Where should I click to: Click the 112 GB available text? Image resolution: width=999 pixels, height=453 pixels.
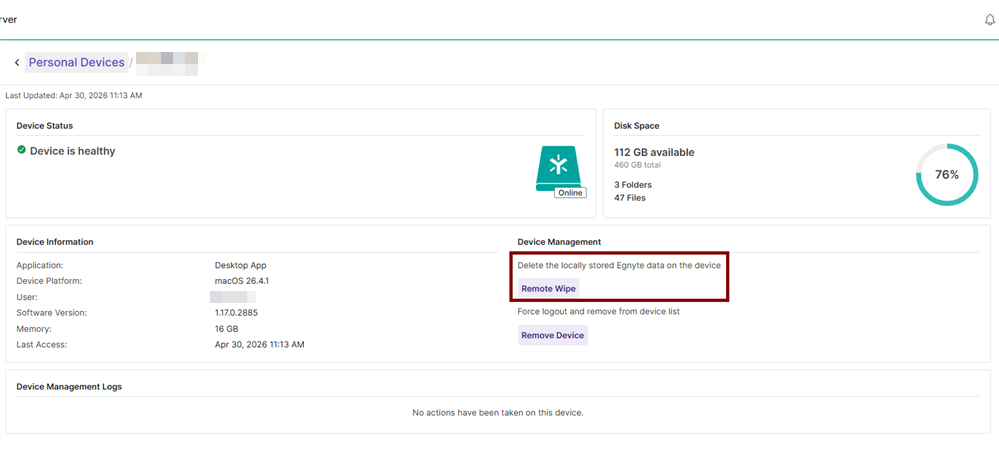pyautogui.click(x=654, y=152)
